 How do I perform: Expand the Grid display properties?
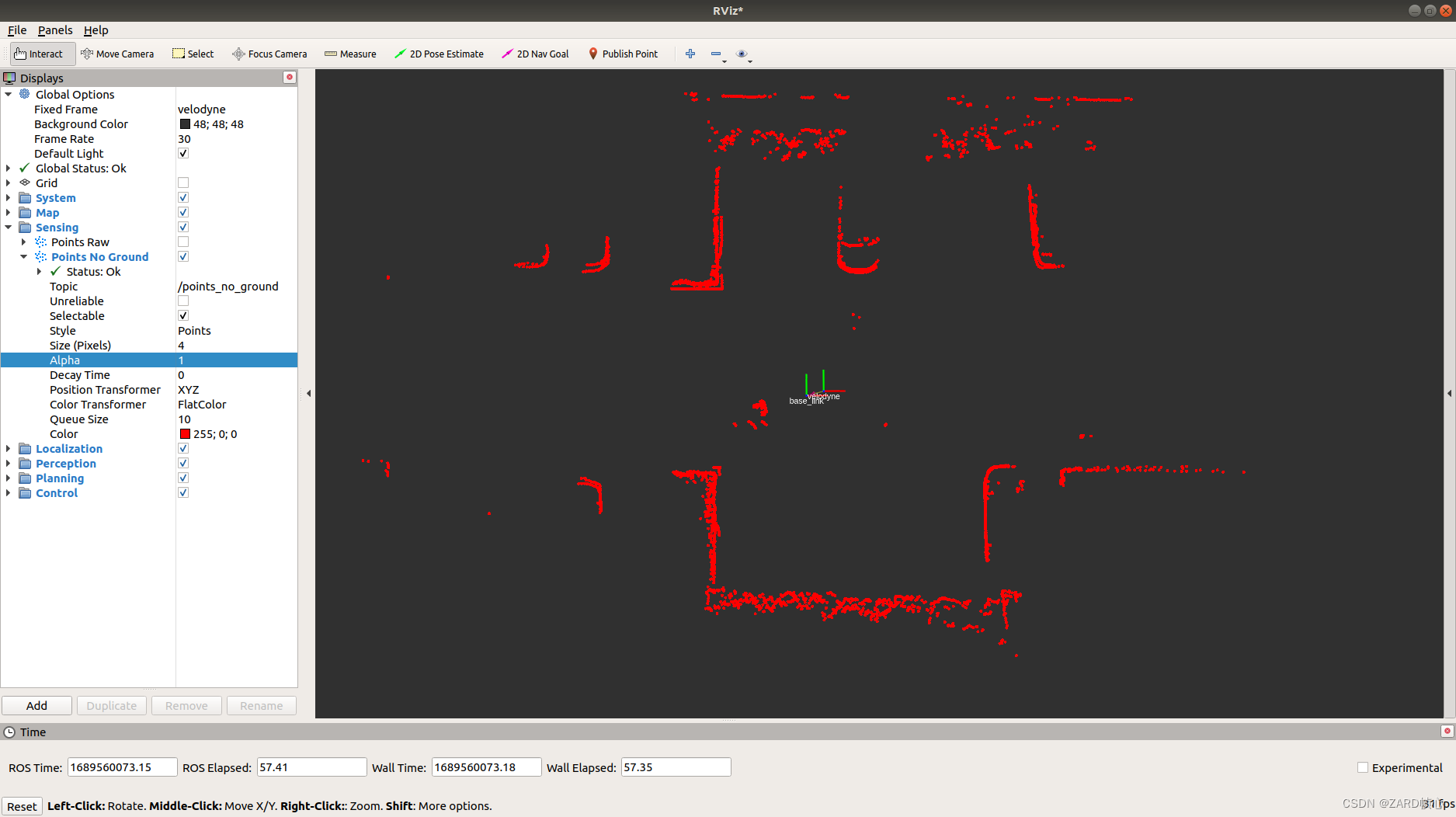(9, 183)
